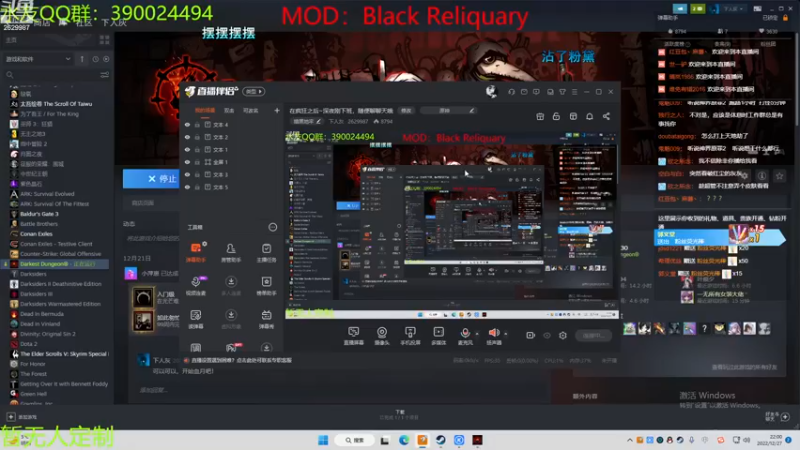Select The Elder Scrolls V: Skyrim entry
Viewport: 800px width, 450px height.
tap(59, 354)
